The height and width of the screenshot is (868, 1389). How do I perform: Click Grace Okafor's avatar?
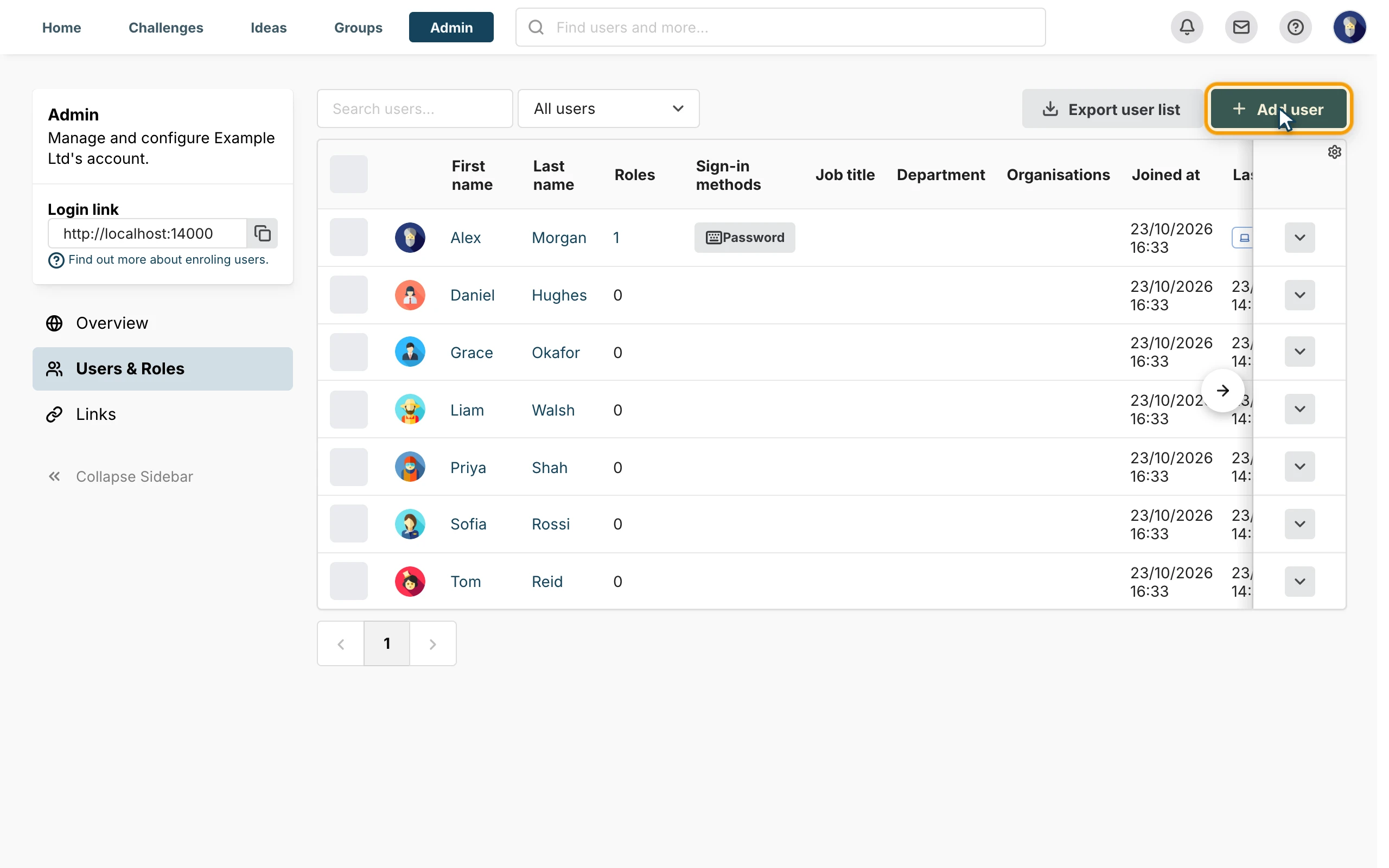(410, 352)
